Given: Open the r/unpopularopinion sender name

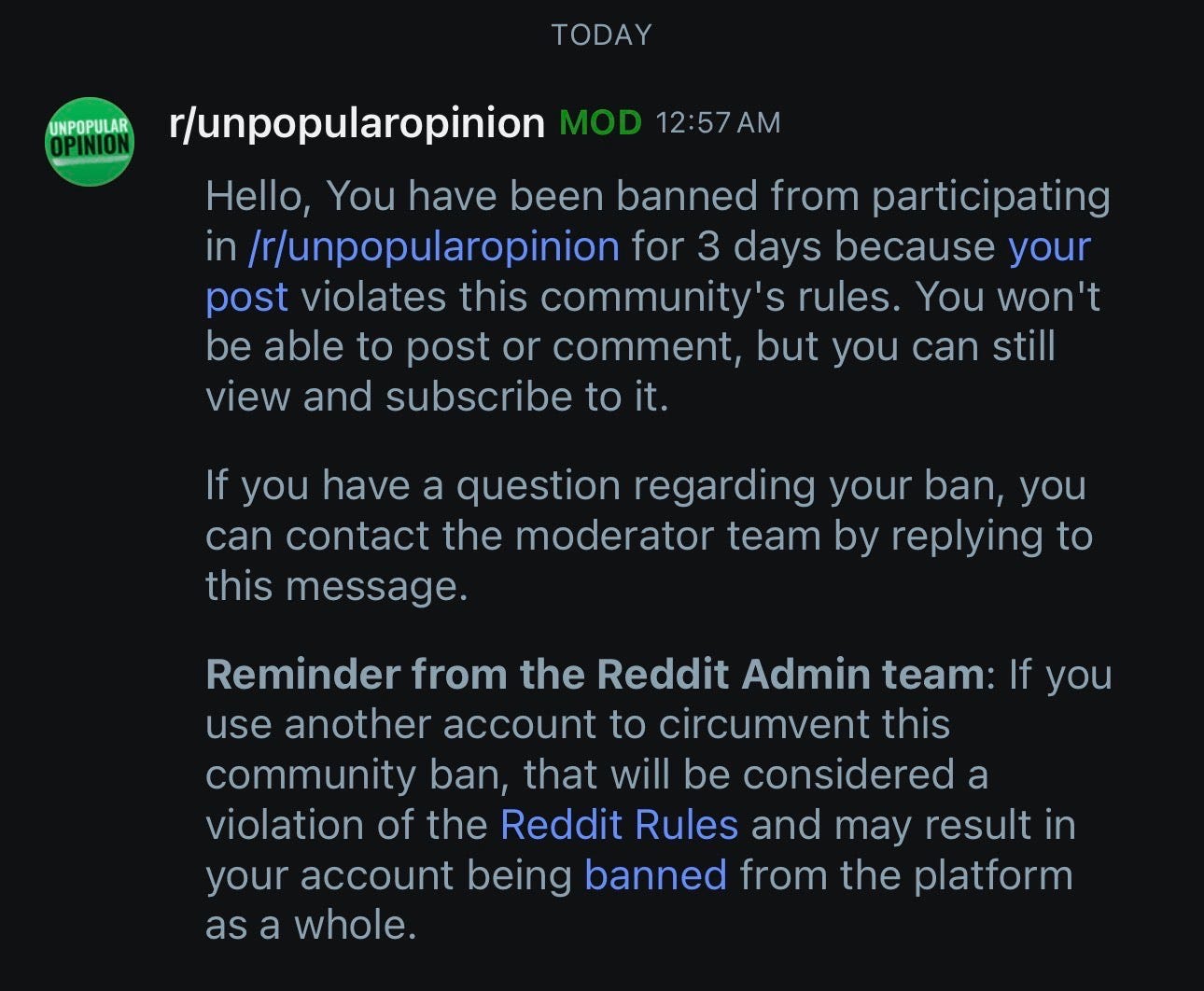Looking at the screenshot, I should (357, 123).
